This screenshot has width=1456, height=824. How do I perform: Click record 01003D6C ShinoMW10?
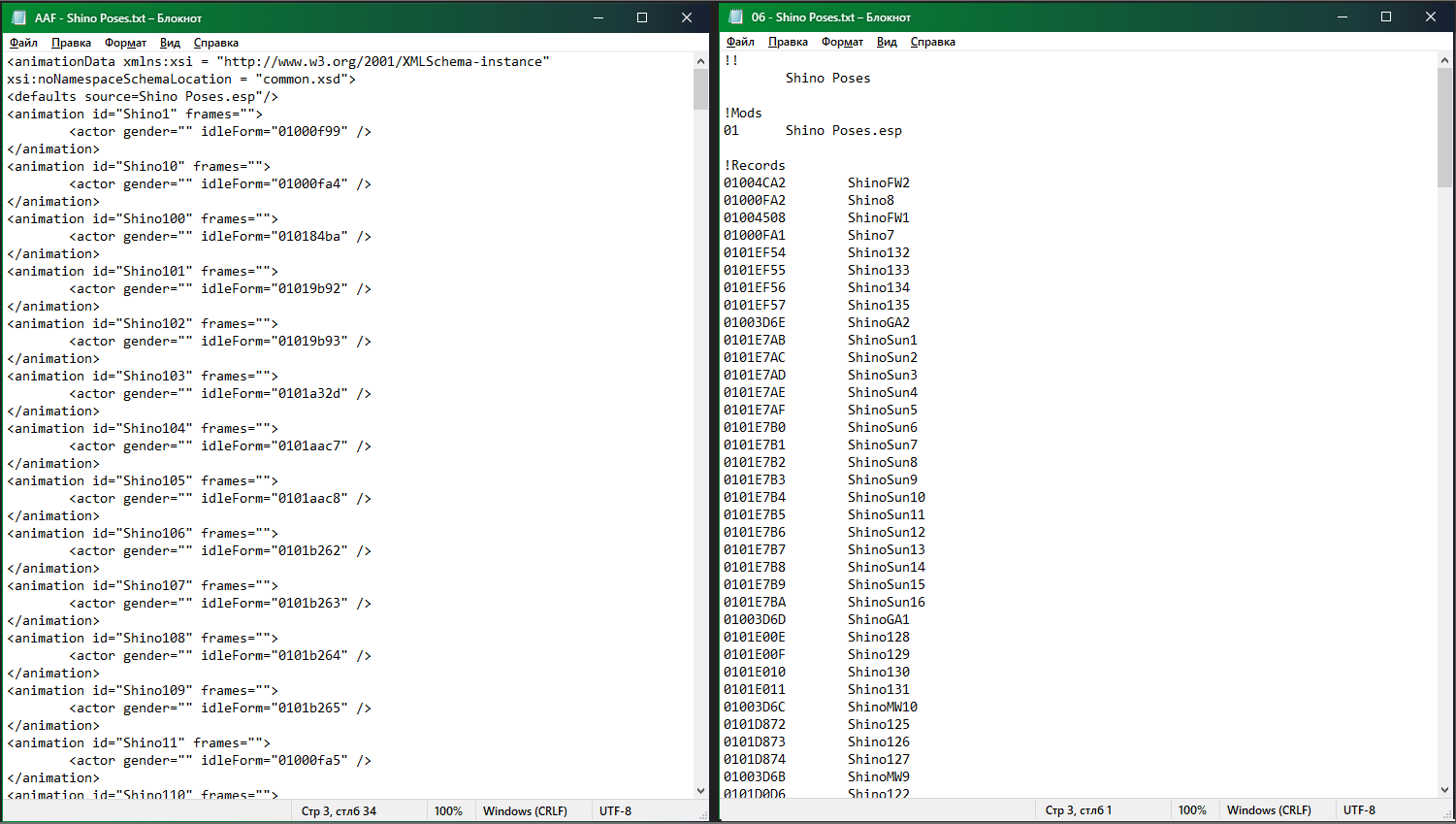coord(821,707)
